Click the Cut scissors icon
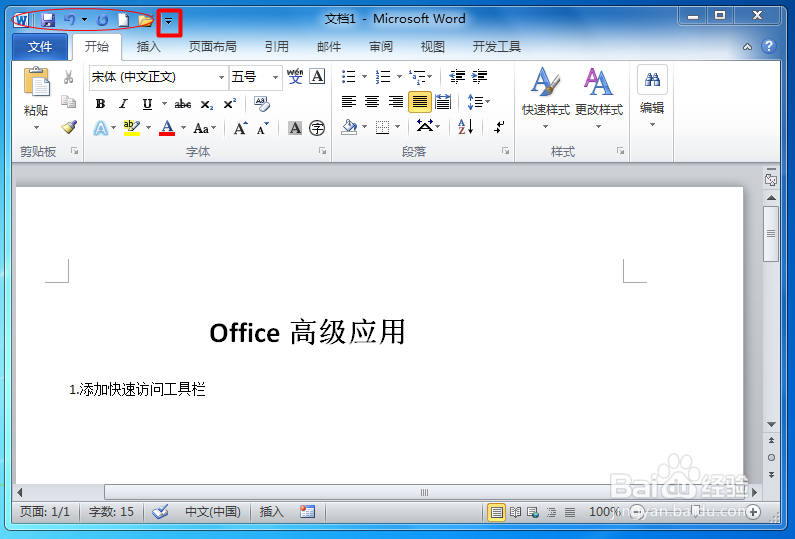 pyautogui.click(x=68, y=77)
